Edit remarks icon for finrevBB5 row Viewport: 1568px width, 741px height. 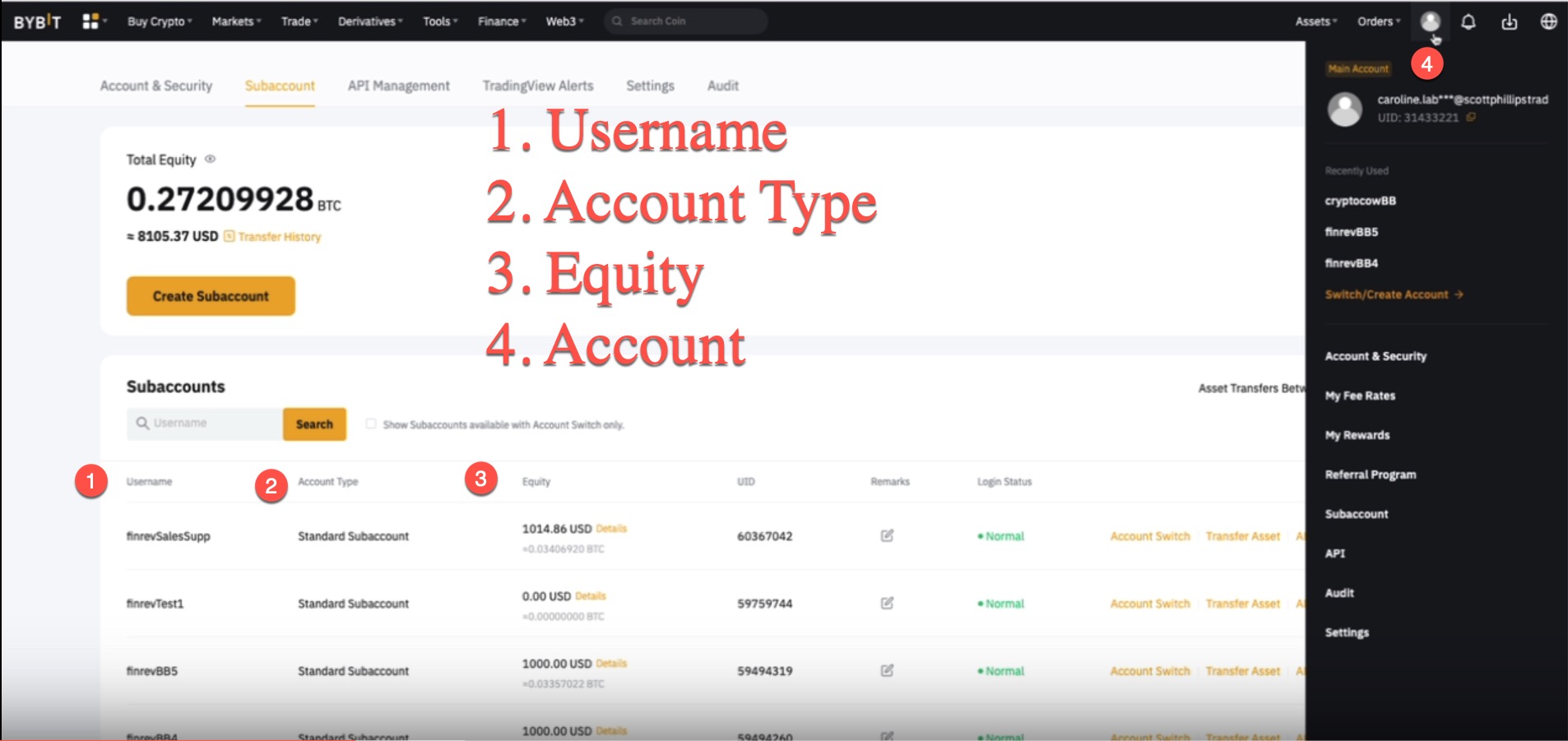click(x=887, y=671)
